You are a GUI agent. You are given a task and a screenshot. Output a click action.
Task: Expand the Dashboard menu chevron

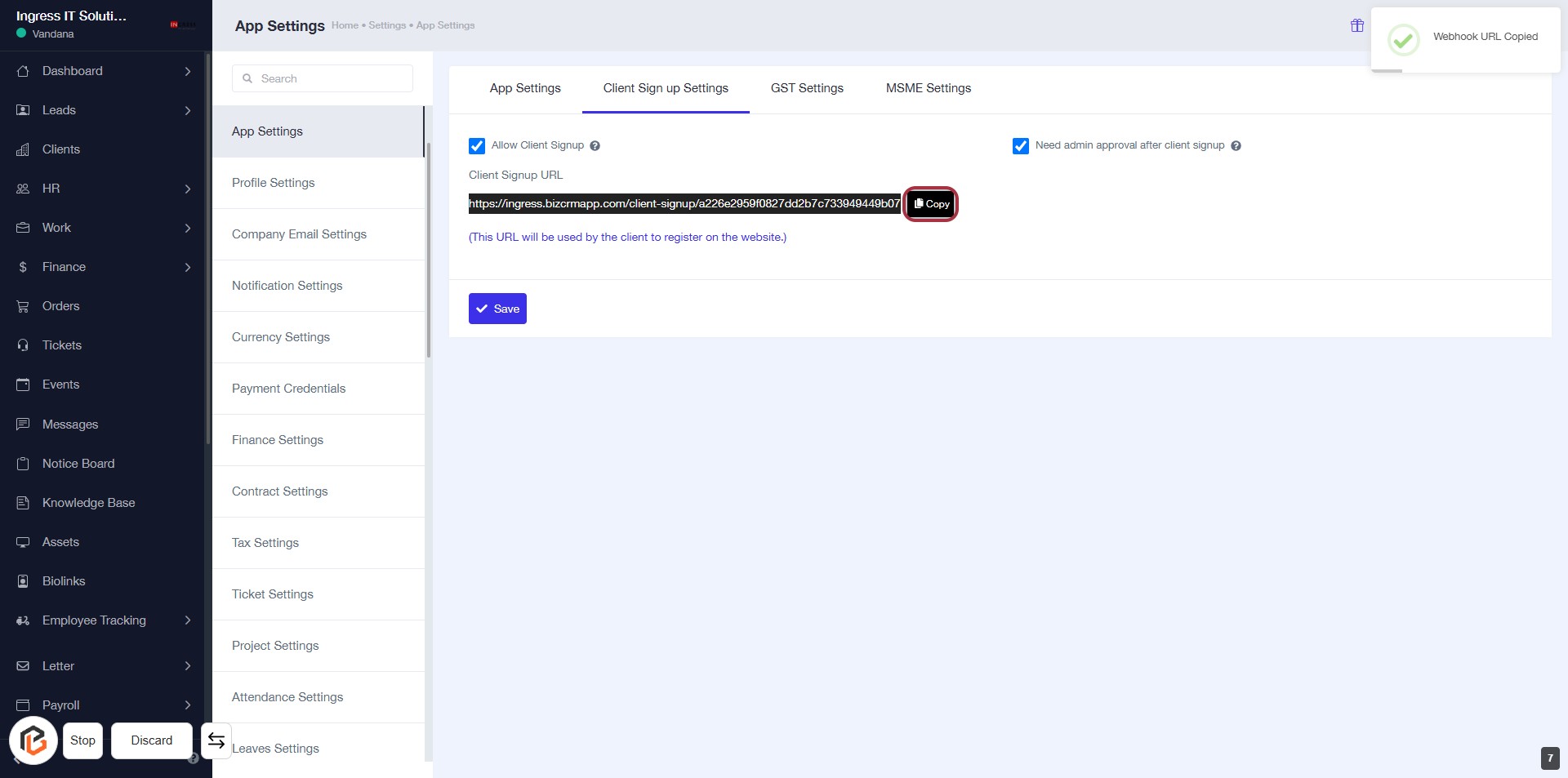tap(188, 71)
